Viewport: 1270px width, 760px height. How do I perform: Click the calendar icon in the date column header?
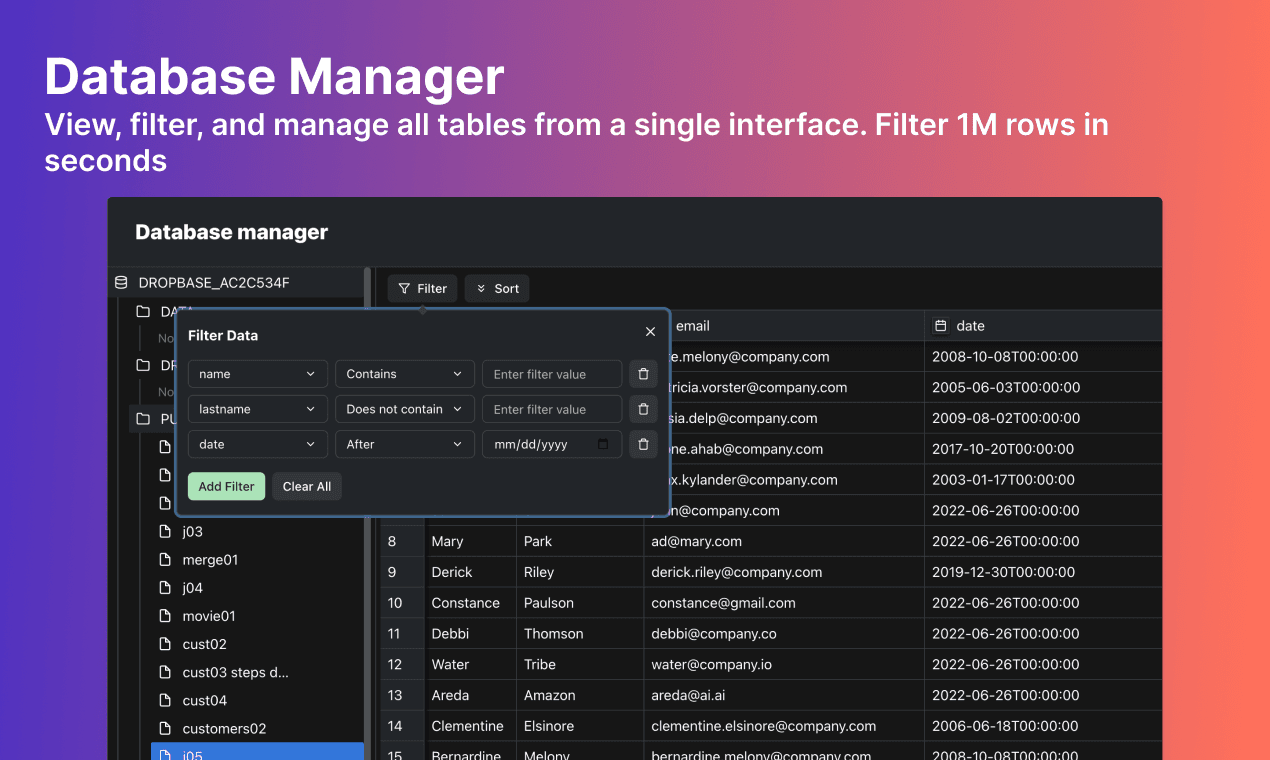click(x=940, y=326)
